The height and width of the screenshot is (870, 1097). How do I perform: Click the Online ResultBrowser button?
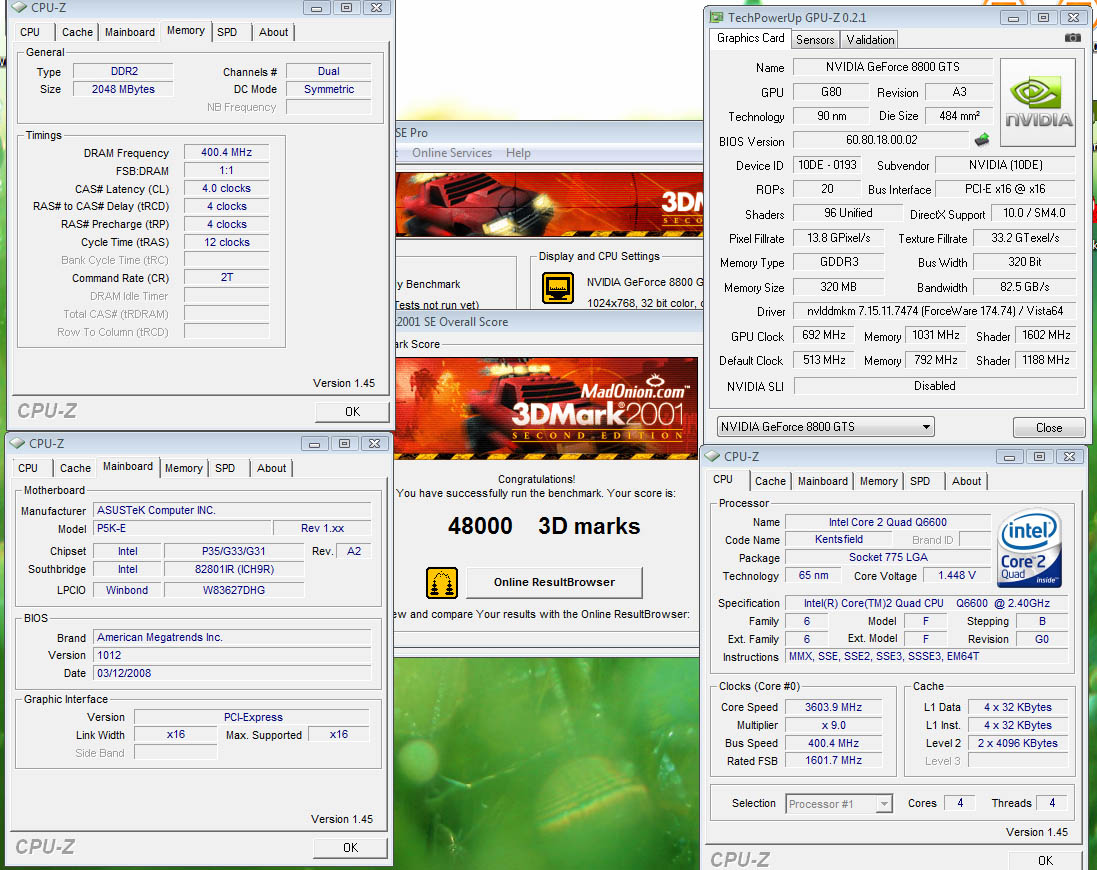click(554, 582)
